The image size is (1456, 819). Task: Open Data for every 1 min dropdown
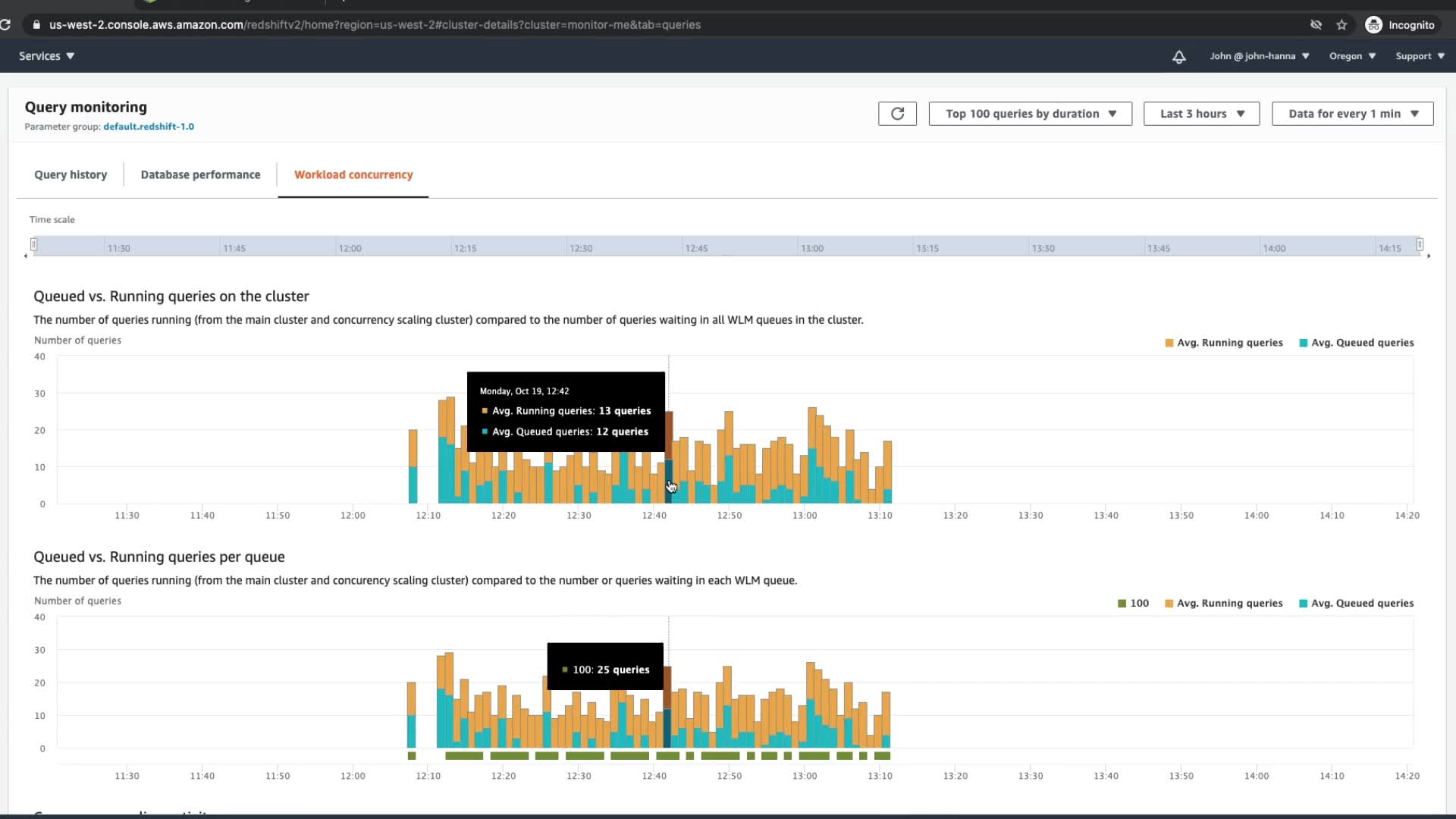click(x=1352, y=114)
